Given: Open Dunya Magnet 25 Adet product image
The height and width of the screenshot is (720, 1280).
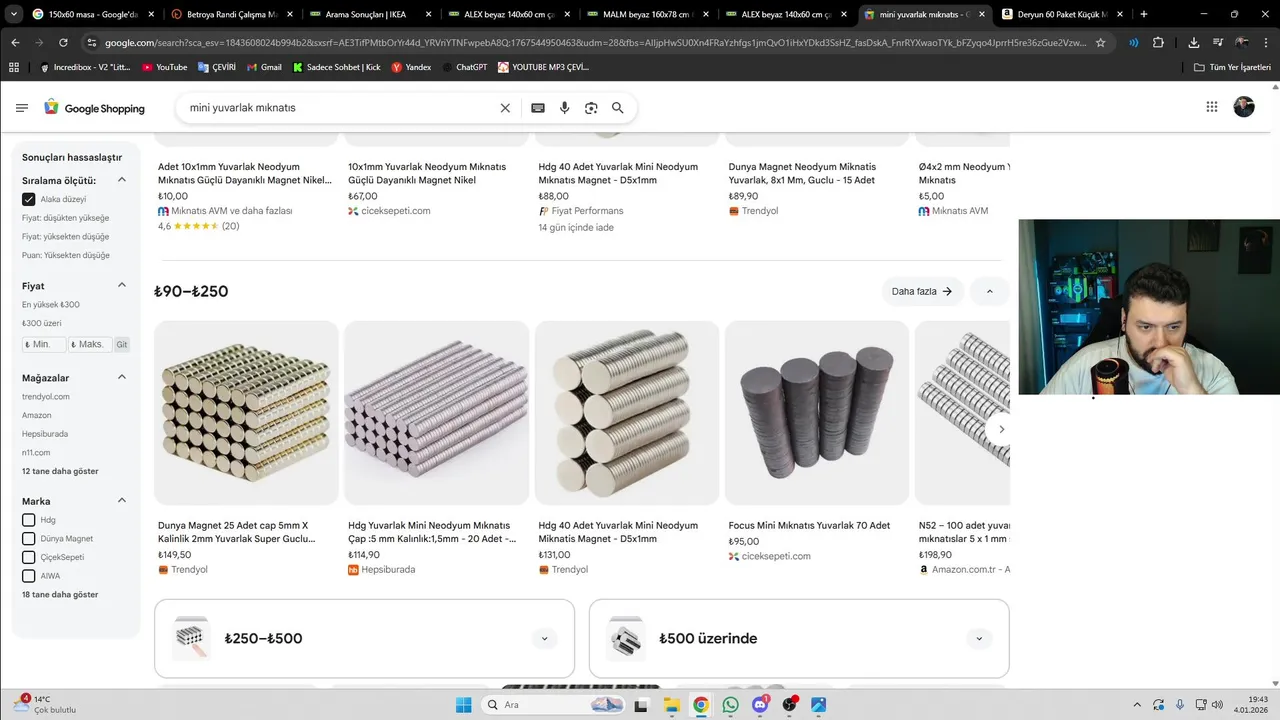Looking at the screenshot, I should (x=246, y=412).
